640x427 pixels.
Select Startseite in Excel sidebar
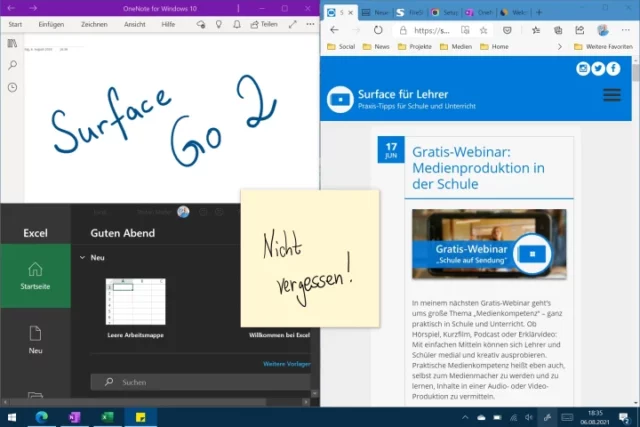pos(36,276)
